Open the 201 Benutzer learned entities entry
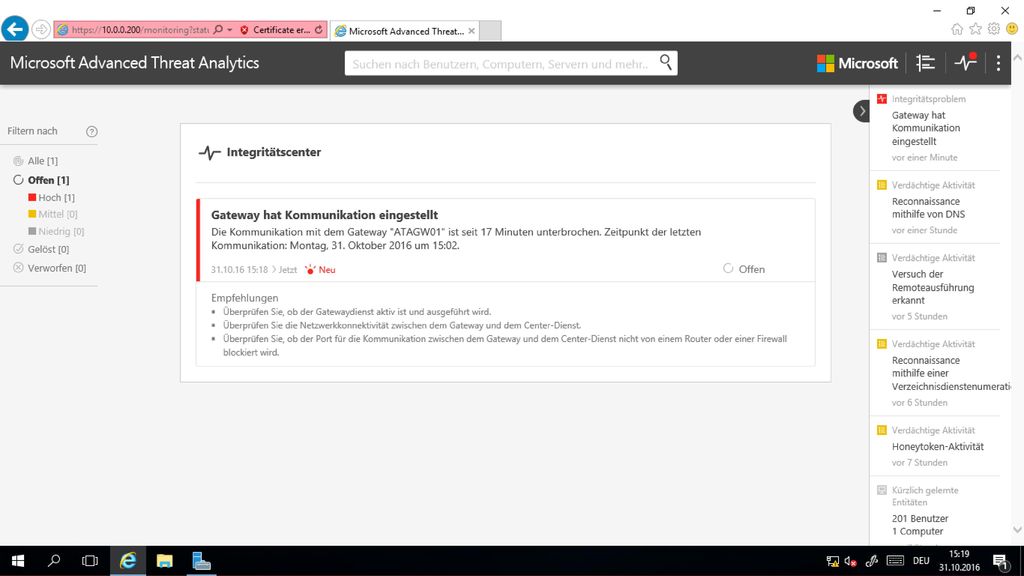This screenshot has width=1024, height=576. pos(920,519)
